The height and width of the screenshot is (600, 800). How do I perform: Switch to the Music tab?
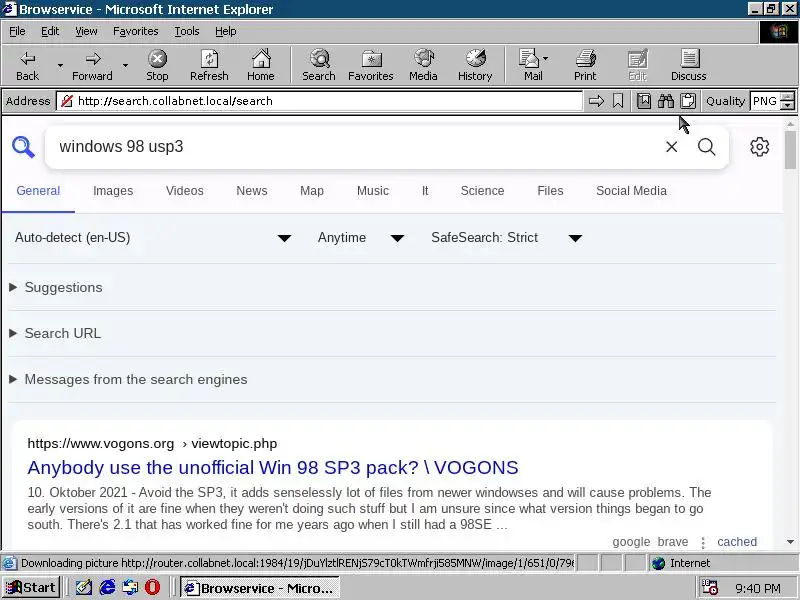(373, 191)
